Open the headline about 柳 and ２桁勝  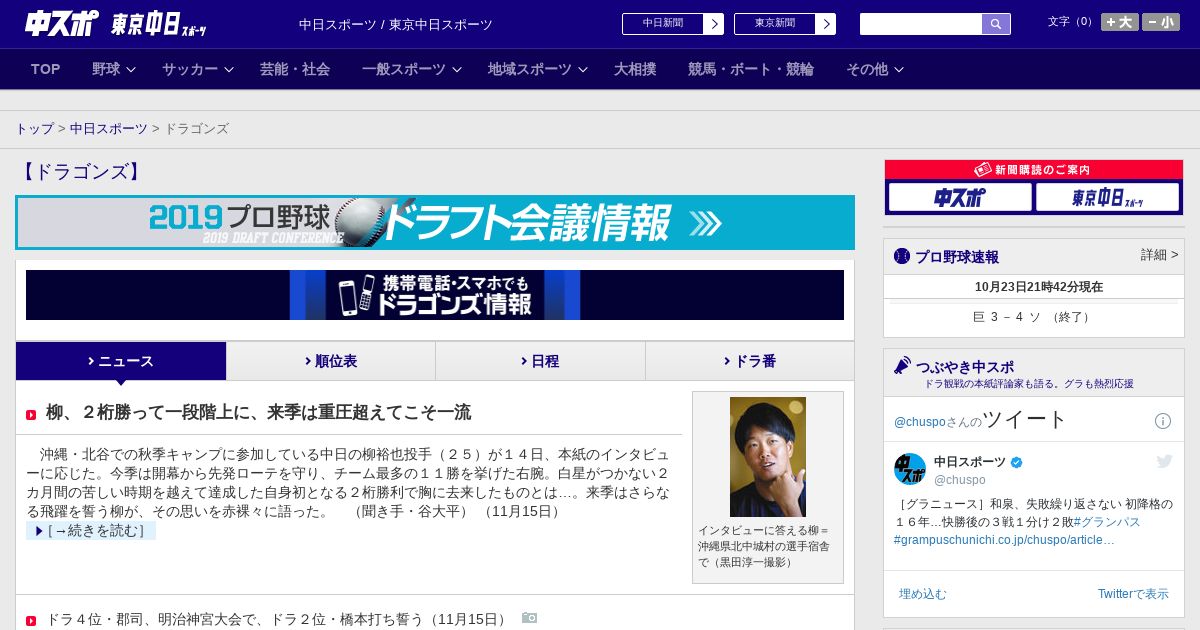[x=258, y=412]
